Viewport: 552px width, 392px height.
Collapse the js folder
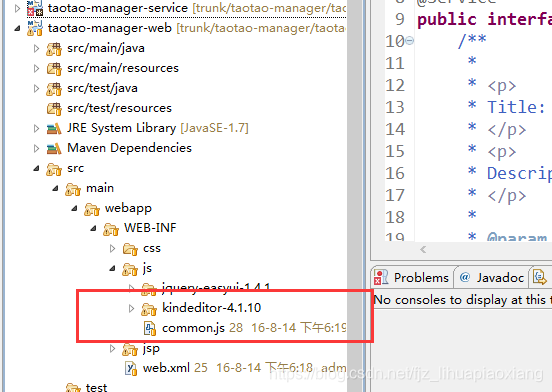pyautogui.click(x=112, y=269)
